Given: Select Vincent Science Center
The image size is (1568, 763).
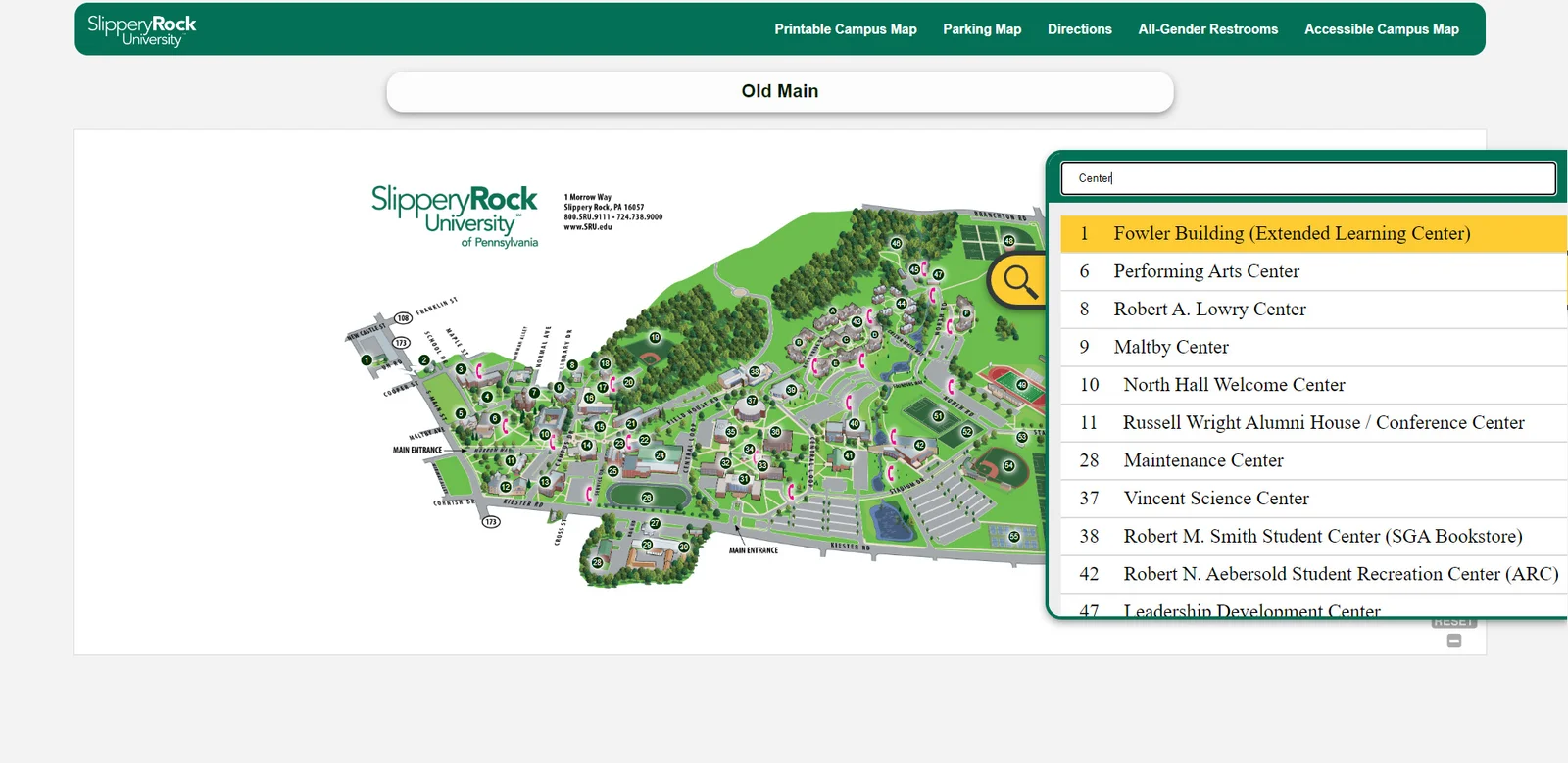Looking at the screenshot, I should [1313, 499].
